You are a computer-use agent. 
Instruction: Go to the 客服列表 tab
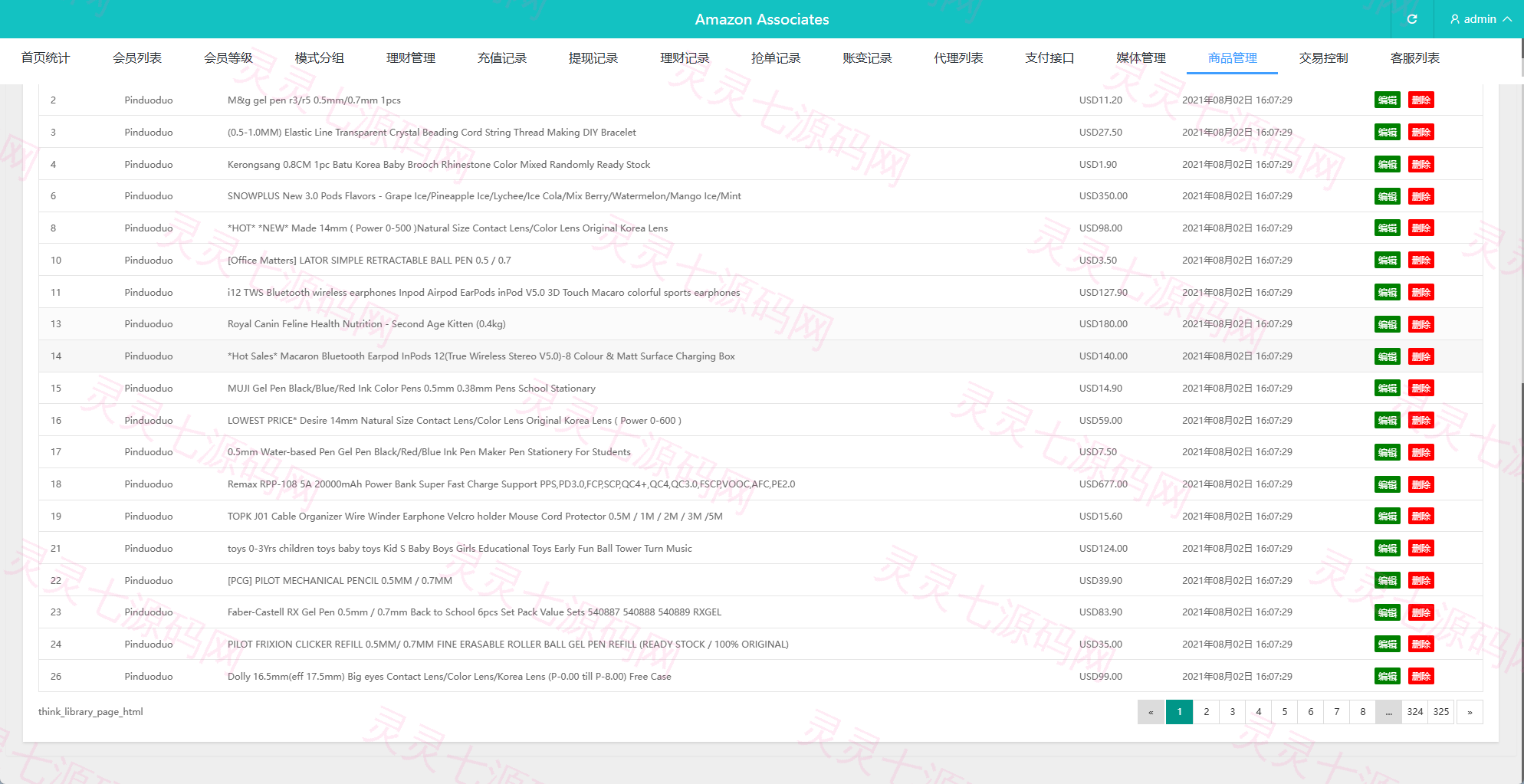tap(1414, 58)
